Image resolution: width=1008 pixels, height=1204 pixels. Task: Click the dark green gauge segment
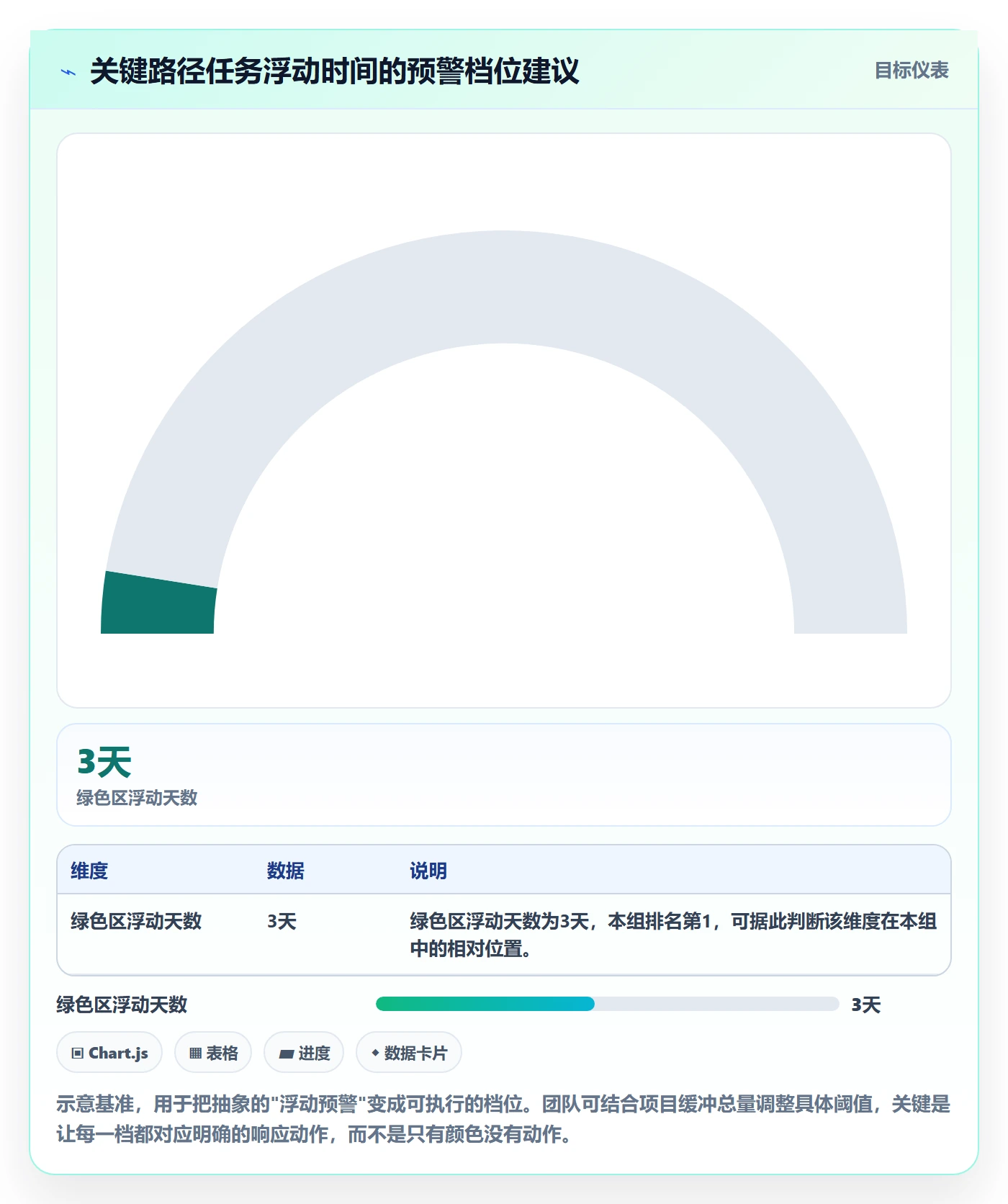coord(158,603)
